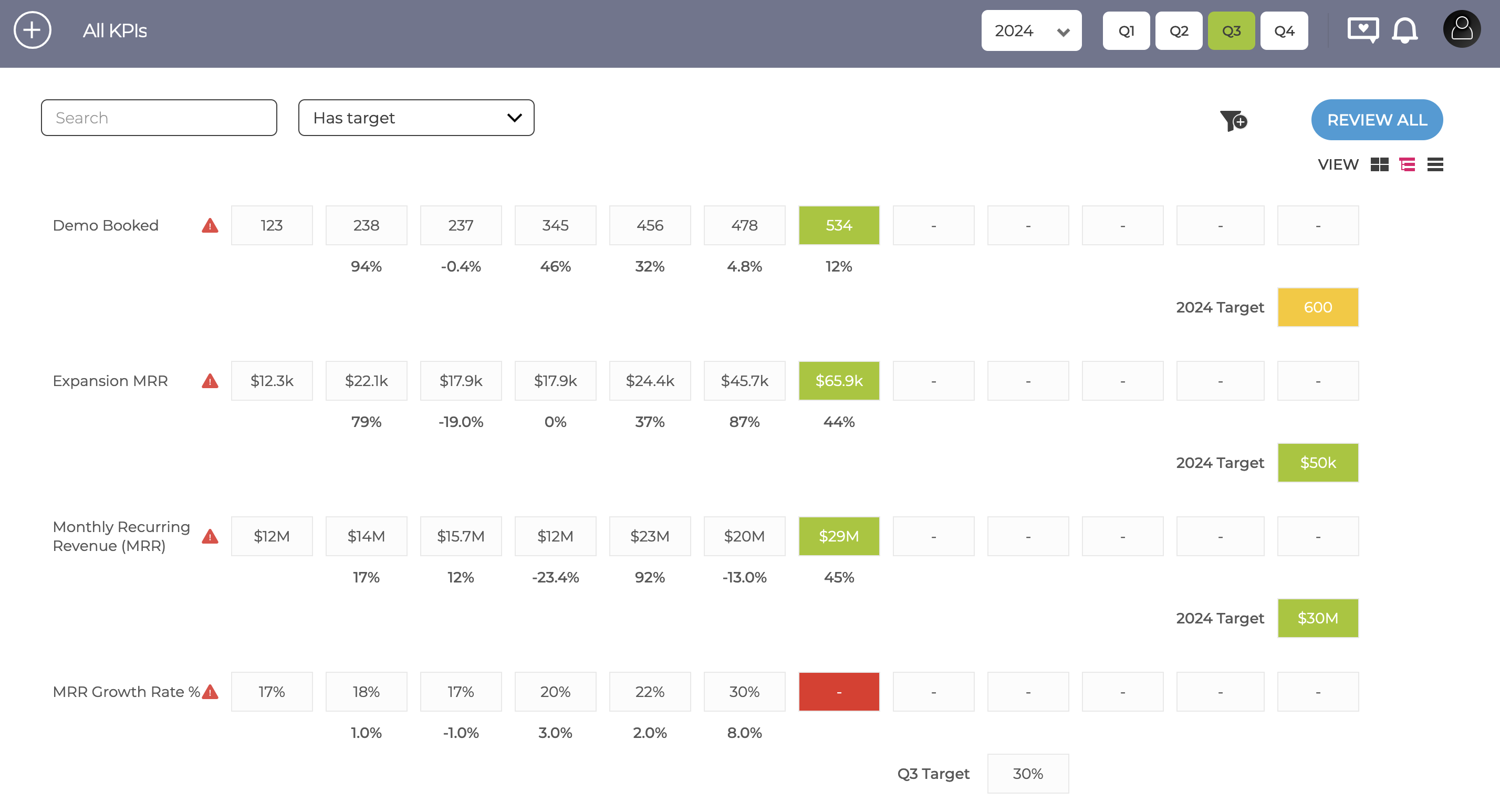Open the feedback heart message icon

[1362, 30]
